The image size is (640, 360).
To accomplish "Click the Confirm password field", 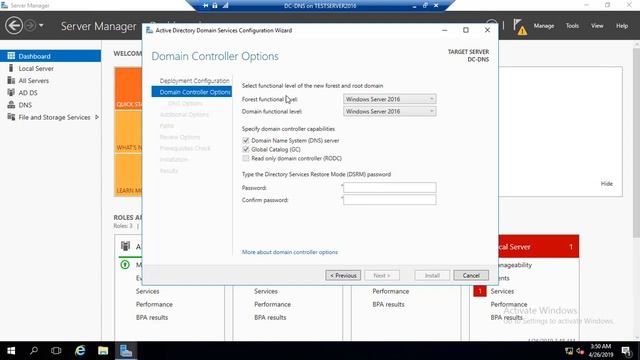I will [389, 200].
